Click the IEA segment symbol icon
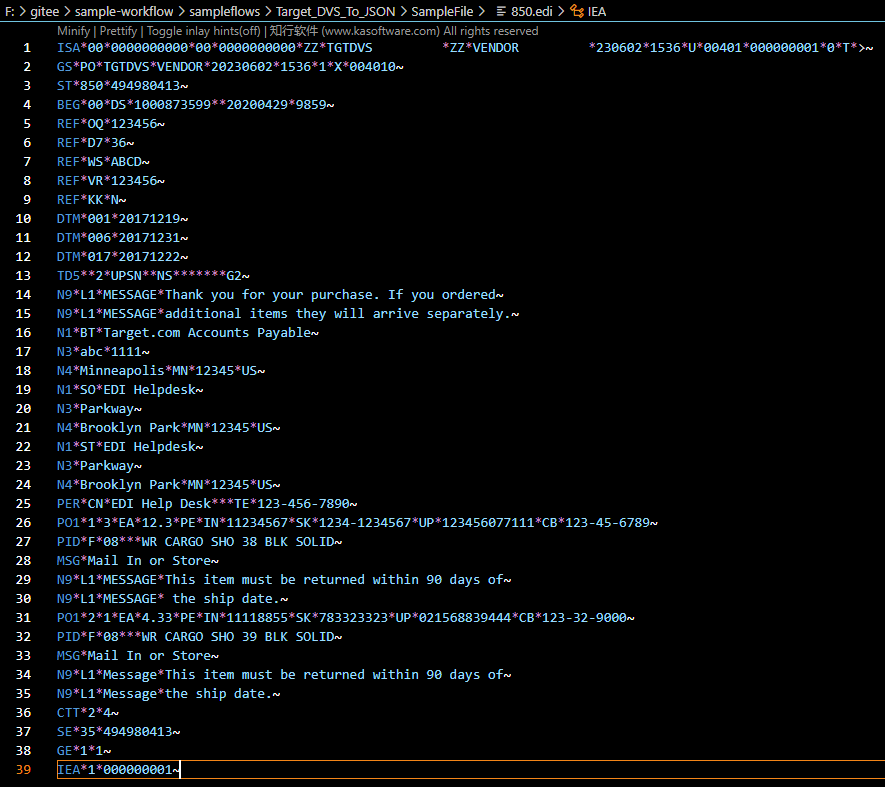This screenshot has height=787, width=885. tap(577, 11)
